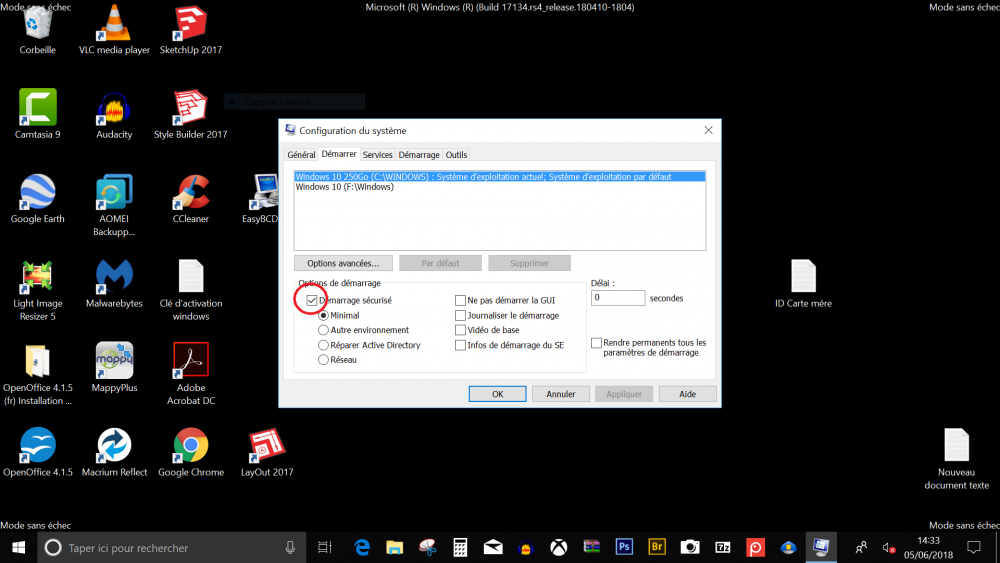Check Journaliser le démarrage option

pos(460,315)
